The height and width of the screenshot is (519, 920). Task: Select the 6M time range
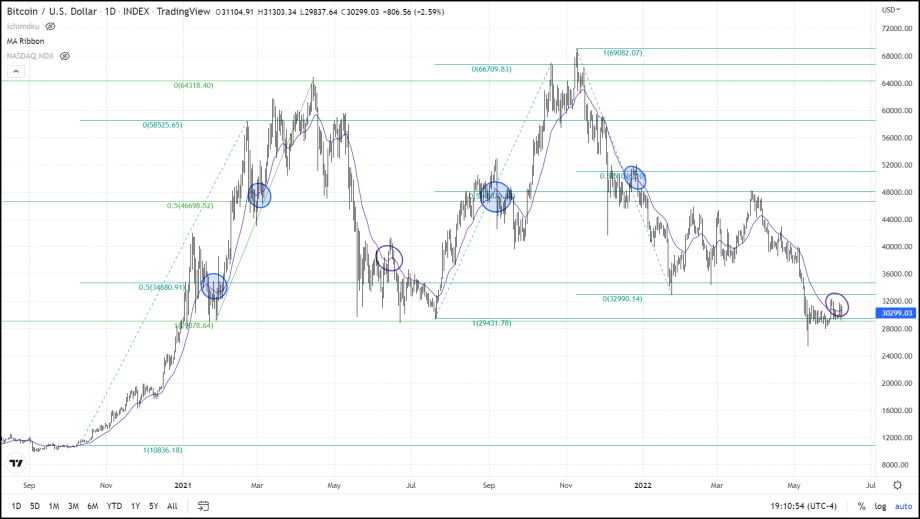coord(92,506)
